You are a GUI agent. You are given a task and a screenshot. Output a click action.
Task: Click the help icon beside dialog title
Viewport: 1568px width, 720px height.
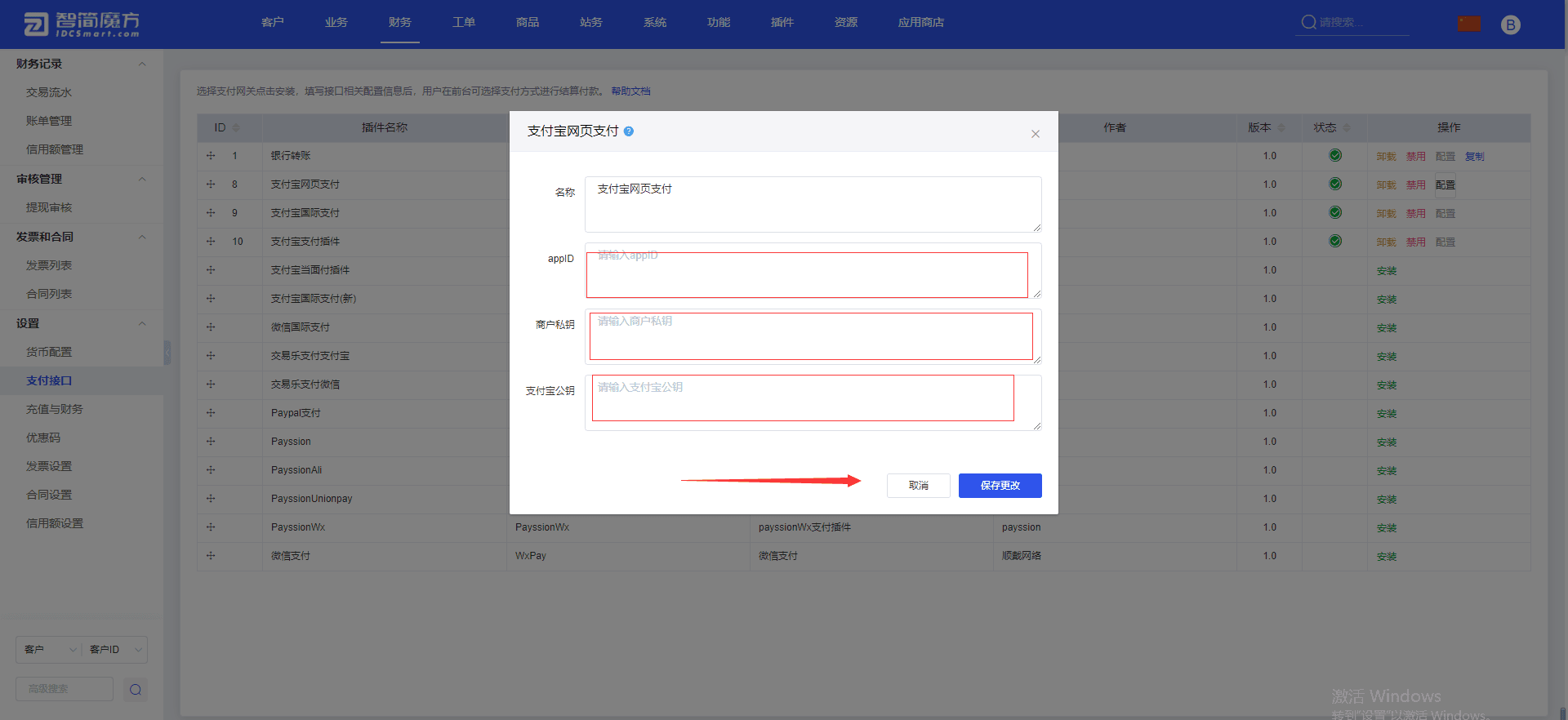point(629,131)
